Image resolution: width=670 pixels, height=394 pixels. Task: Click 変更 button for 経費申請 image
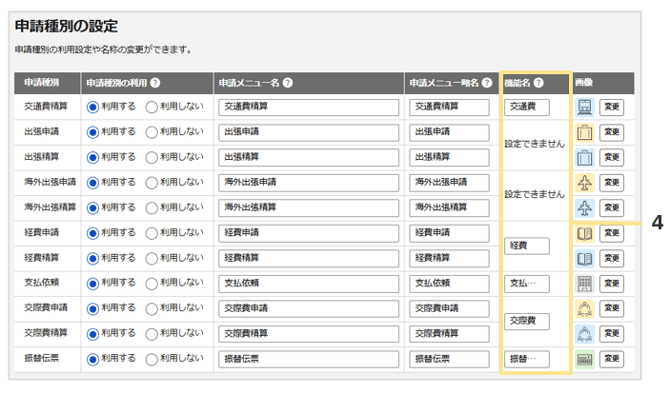point(611,233)
